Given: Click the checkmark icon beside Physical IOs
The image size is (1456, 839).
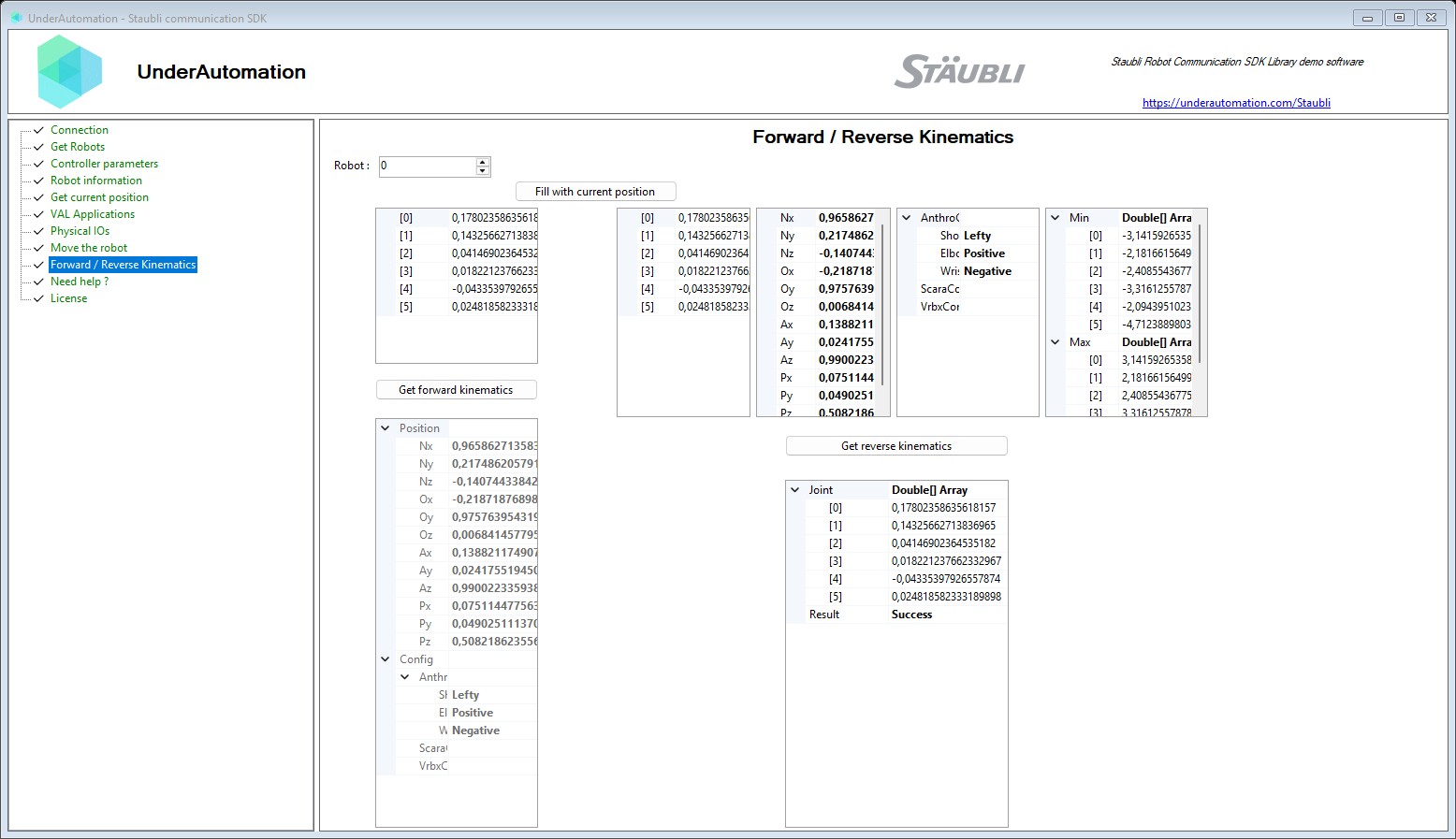Looking at the screenshot, I should (37, 230).
